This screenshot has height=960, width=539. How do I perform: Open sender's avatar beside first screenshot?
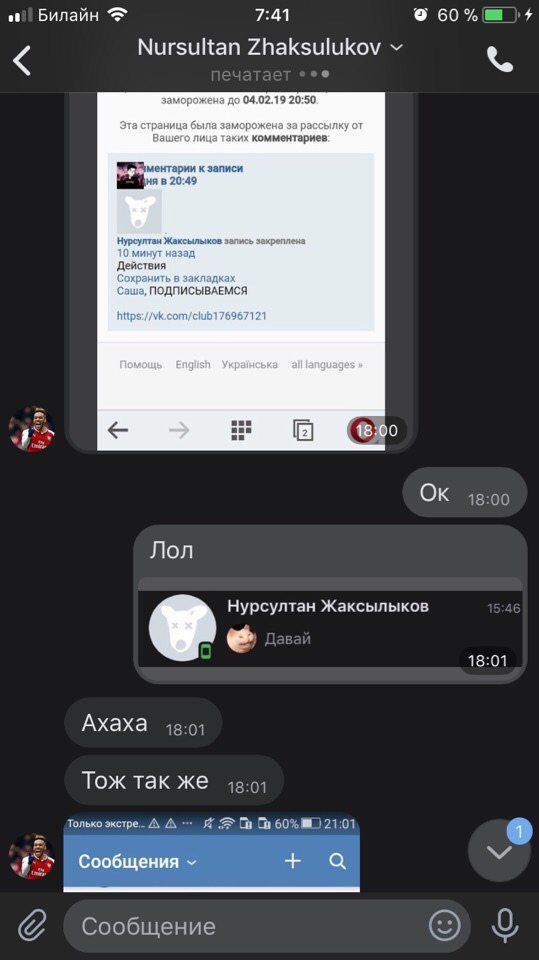click(32, 429)
